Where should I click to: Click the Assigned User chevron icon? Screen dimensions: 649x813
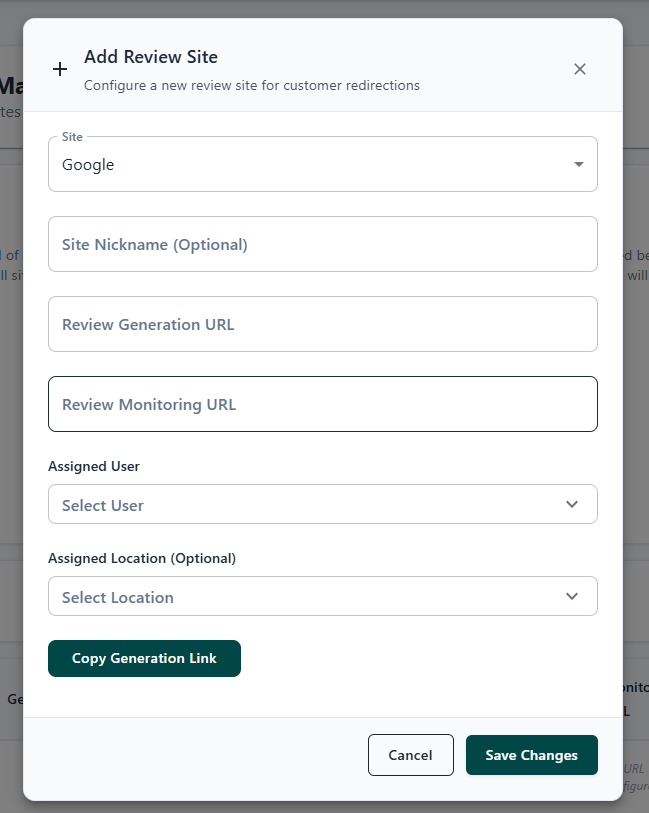point(572,504)
